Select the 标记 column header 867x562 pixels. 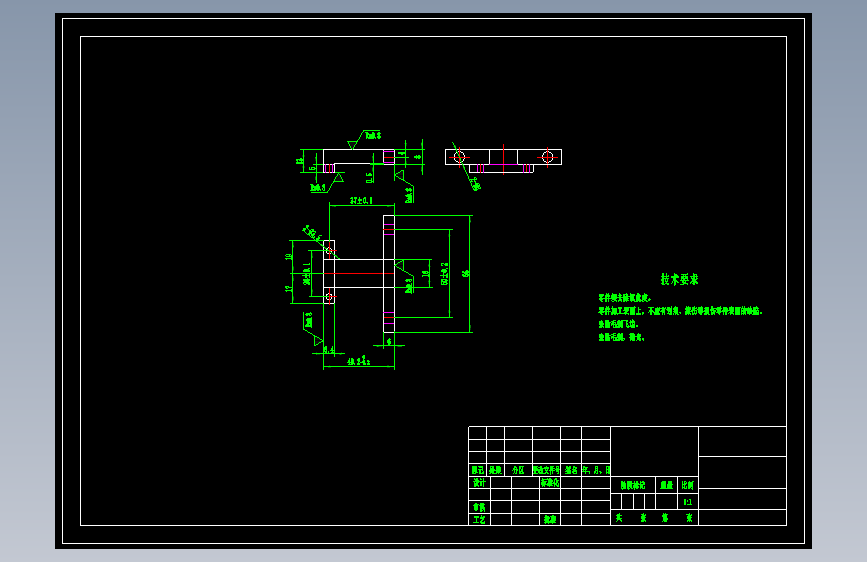(x=478, y=470)
